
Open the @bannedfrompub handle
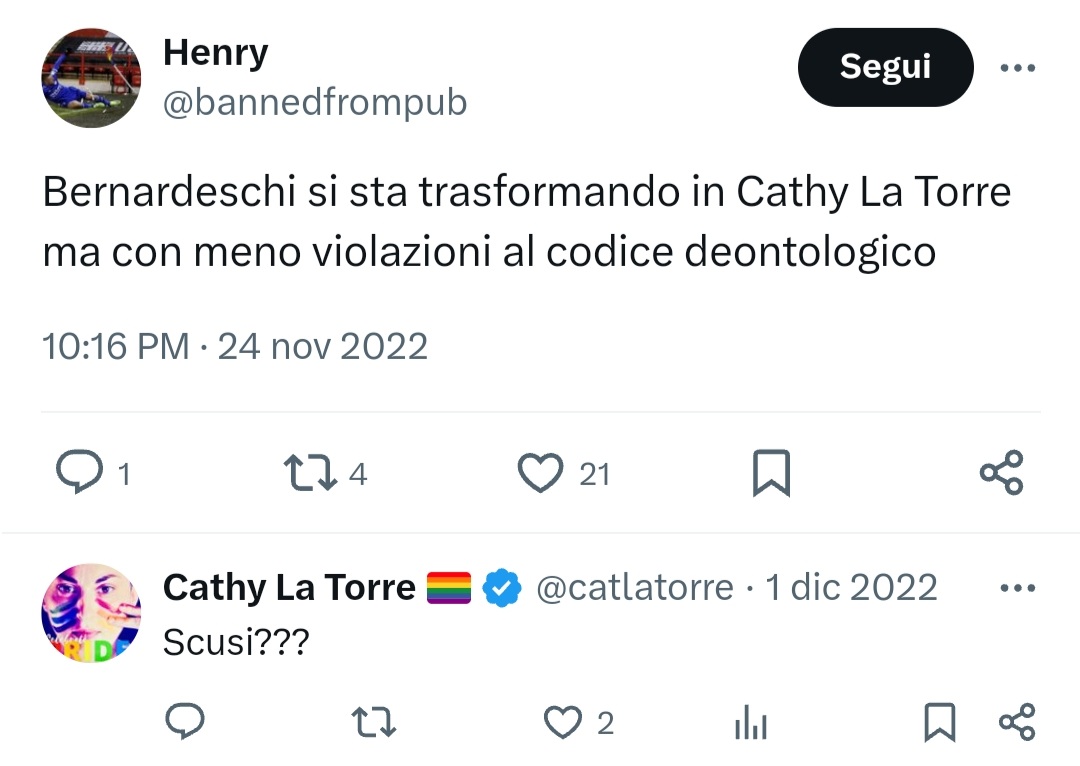tap(315, 103)
